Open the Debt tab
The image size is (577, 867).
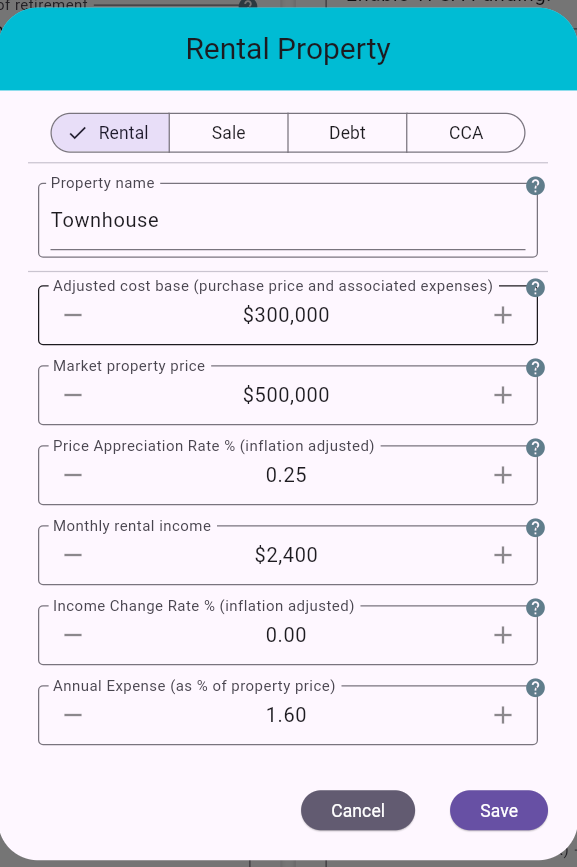coord(347,132)
